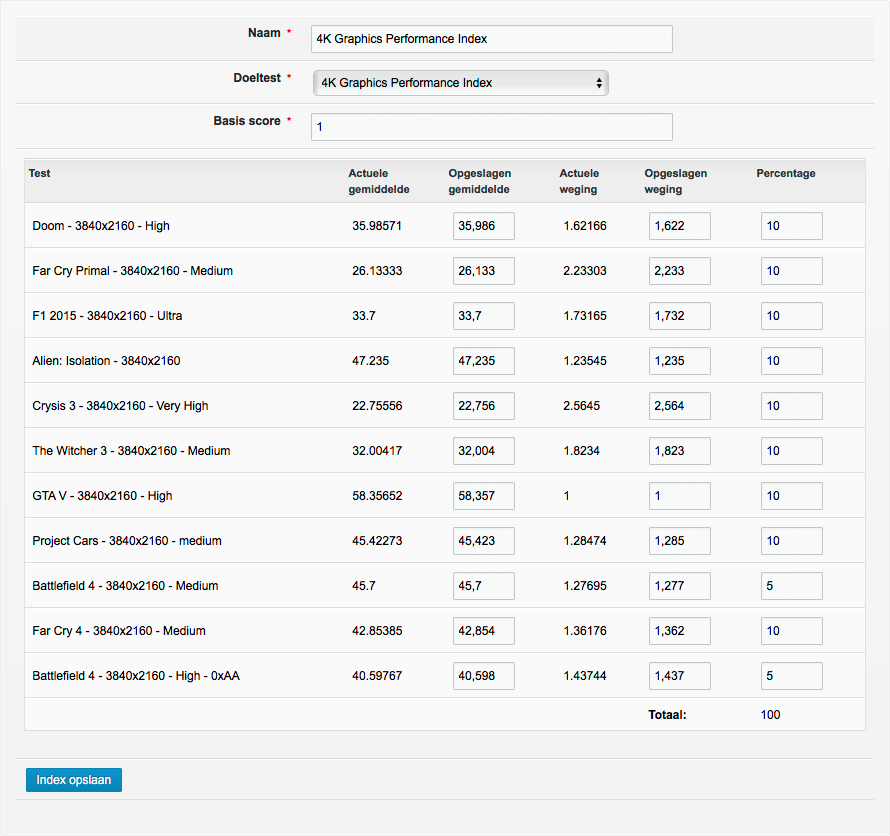This screenshot has width=890, height=836.
Task: Edit Battlefield 4 High 0xAA percentage
Action: [x=791, y=676]
